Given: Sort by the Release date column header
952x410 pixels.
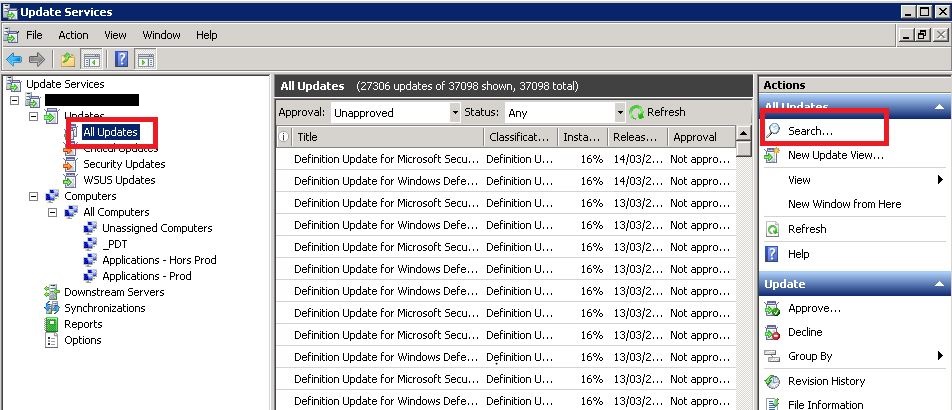Looking at the screenshot, I should click(x=638, y=137).
